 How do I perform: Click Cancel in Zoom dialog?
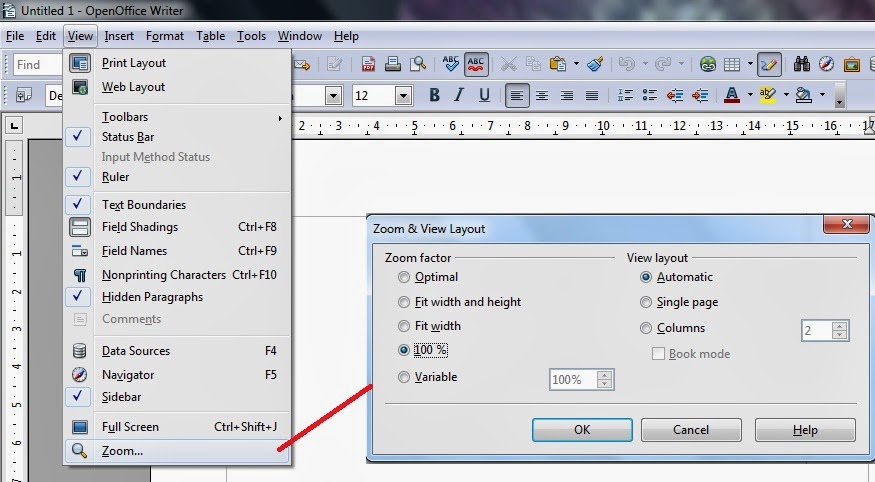tap(691, 430)
